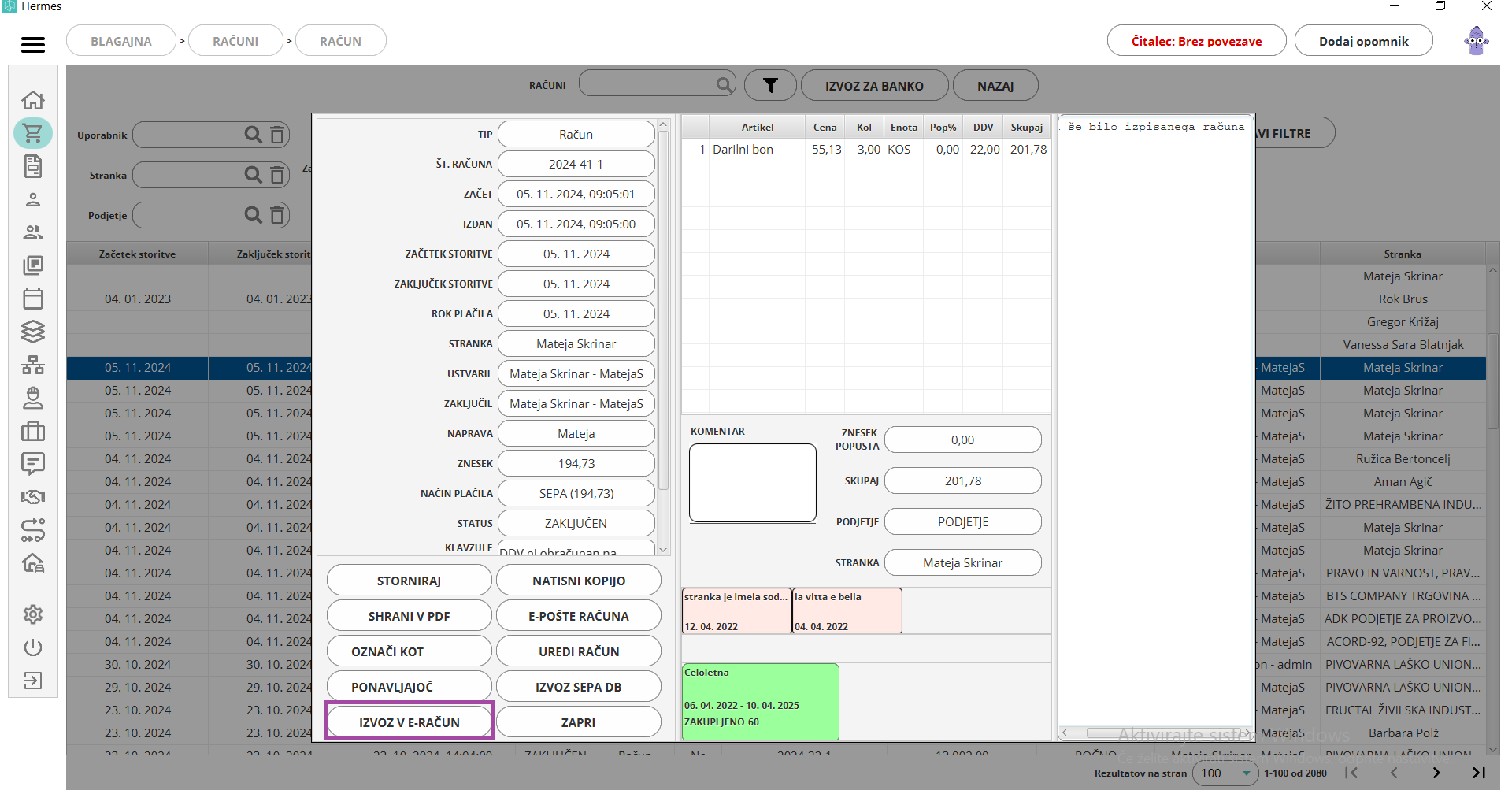Select the Rok Brus customer row
The image size is (1512, 805).
pos(1403,299)
